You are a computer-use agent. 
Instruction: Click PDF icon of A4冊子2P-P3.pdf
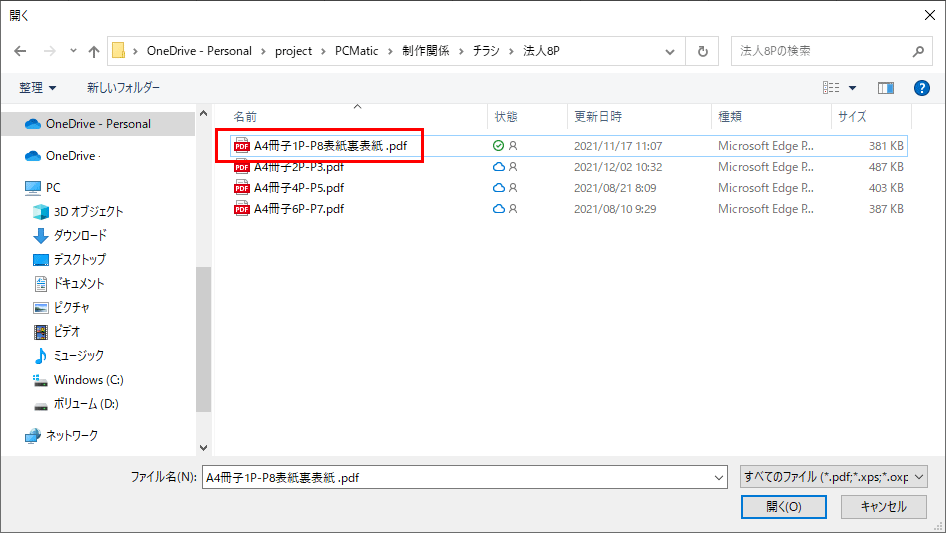tap(241, 167)
